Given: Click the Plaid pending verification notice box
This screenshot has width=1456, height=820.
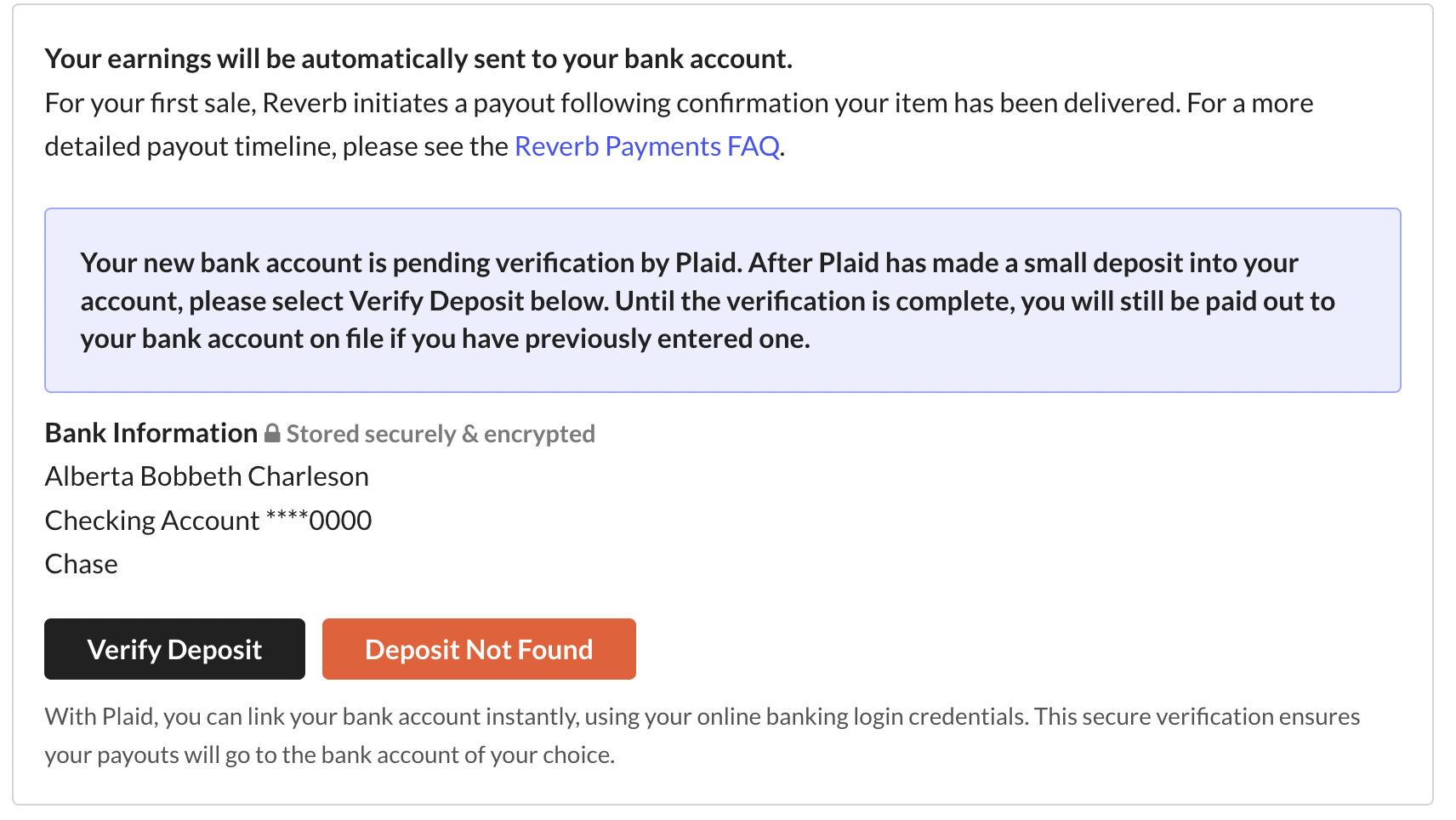Looking at the screenshot, I should coord(723,300).
